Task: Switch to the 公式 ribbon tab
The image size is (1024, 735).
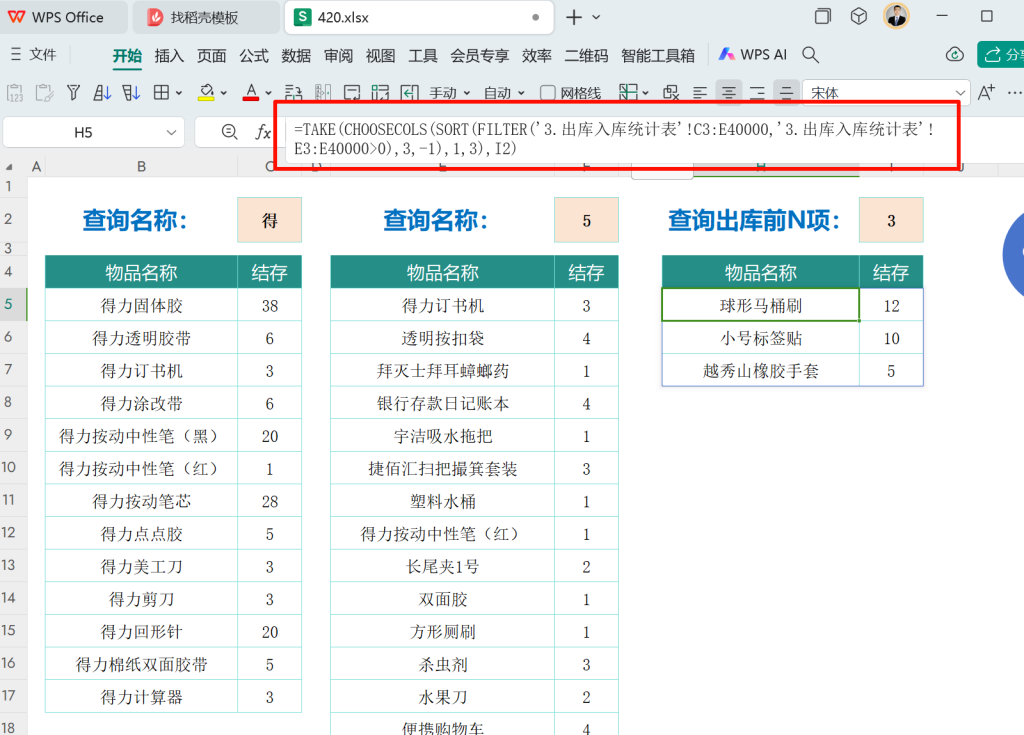Action: coord(254,56)
